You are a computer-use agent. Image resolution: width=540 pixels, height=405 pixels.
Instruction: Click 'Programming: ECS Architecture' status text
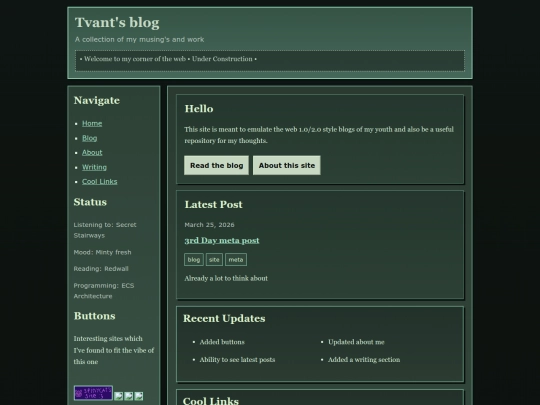click(104, 291)
